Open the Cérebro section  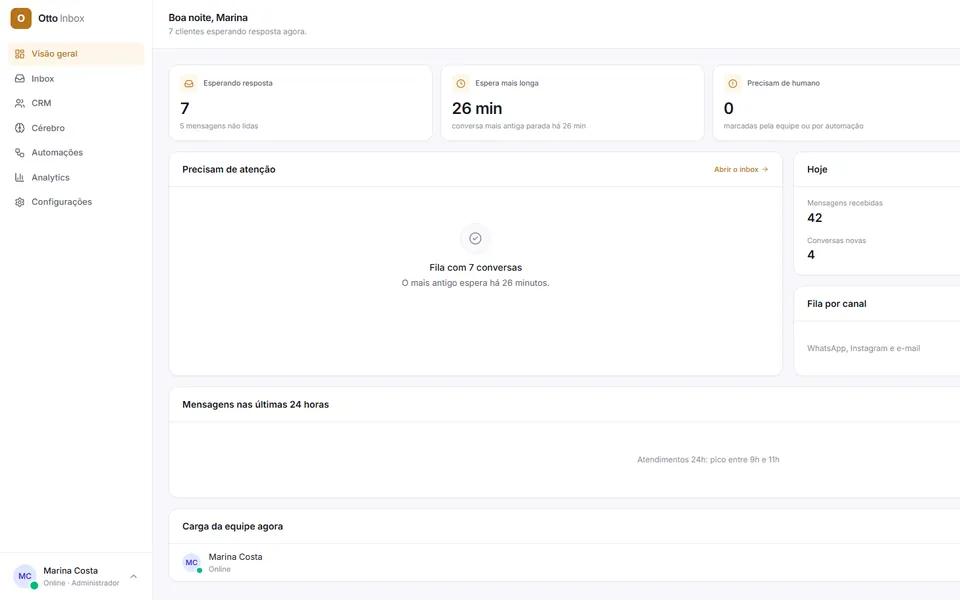tap(76, 128)
